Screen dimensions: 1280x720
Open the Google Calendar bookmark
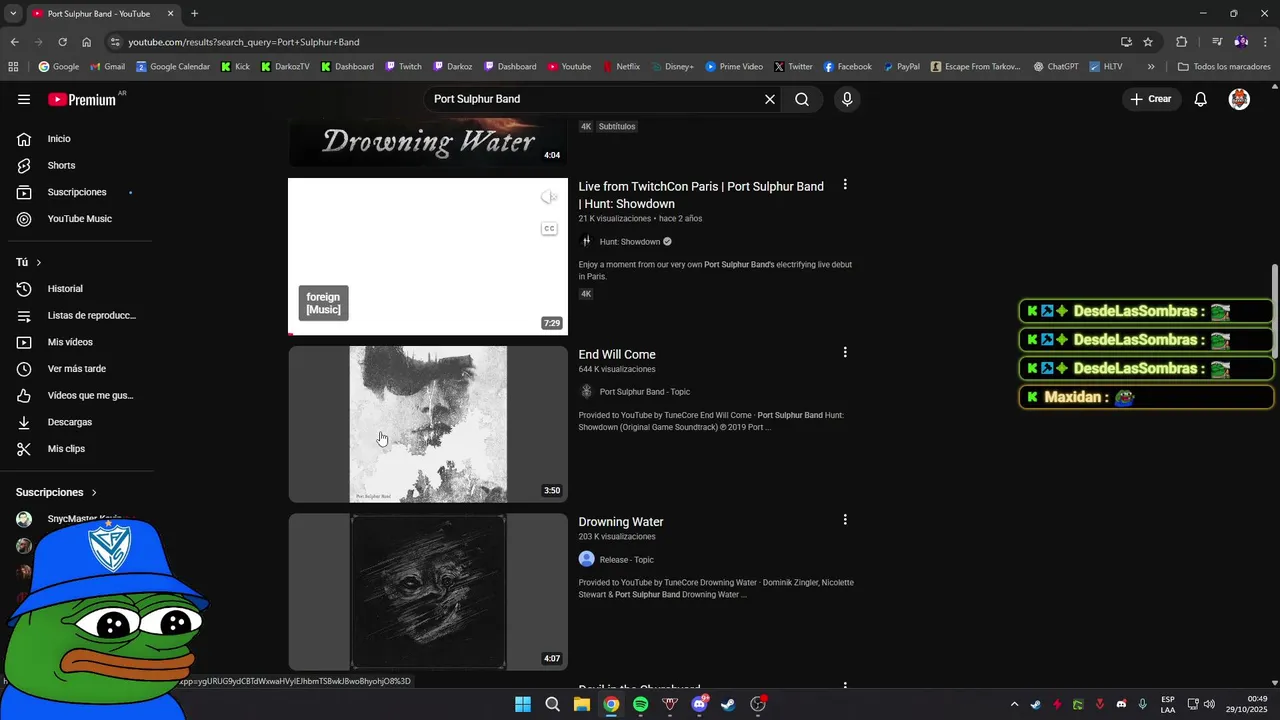pos(173,67)
